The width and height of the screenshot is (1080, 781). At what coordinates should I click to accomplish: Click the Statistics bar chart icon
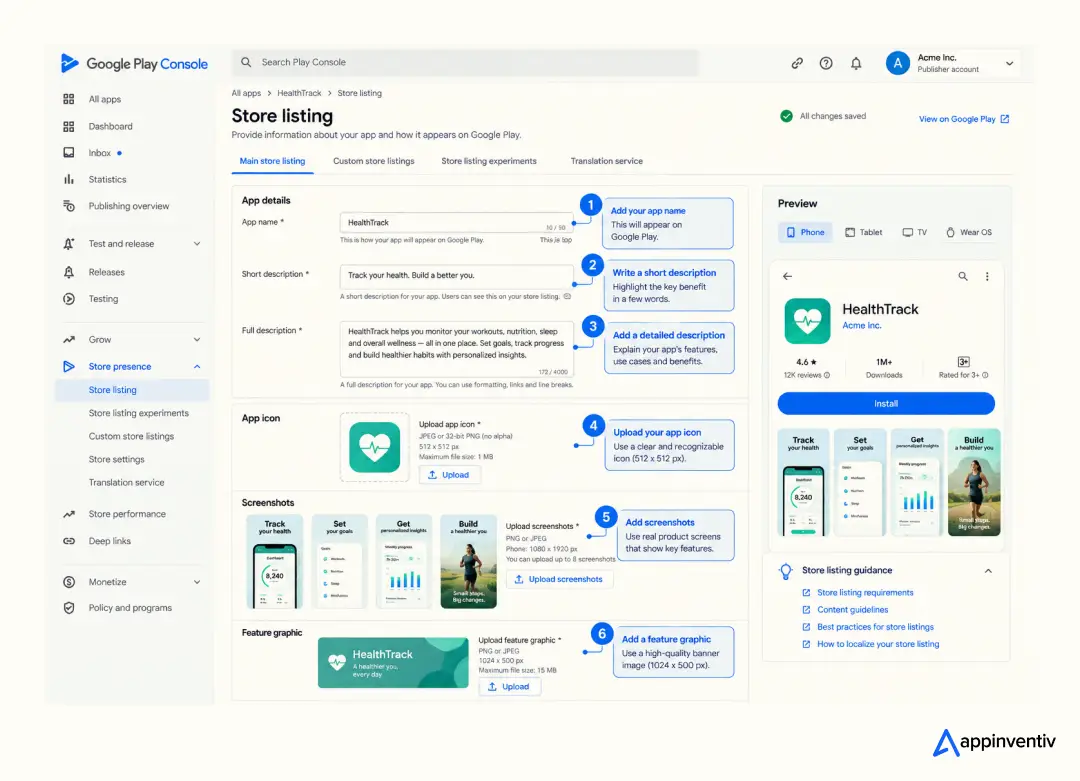tap(69, 179)
